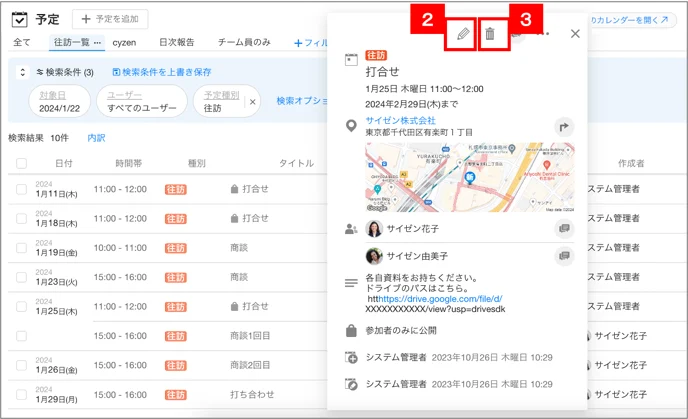
Task: Open the 対象日 2024/1/22 date filter
Action: pyautogui.click(x=59, y=101)
